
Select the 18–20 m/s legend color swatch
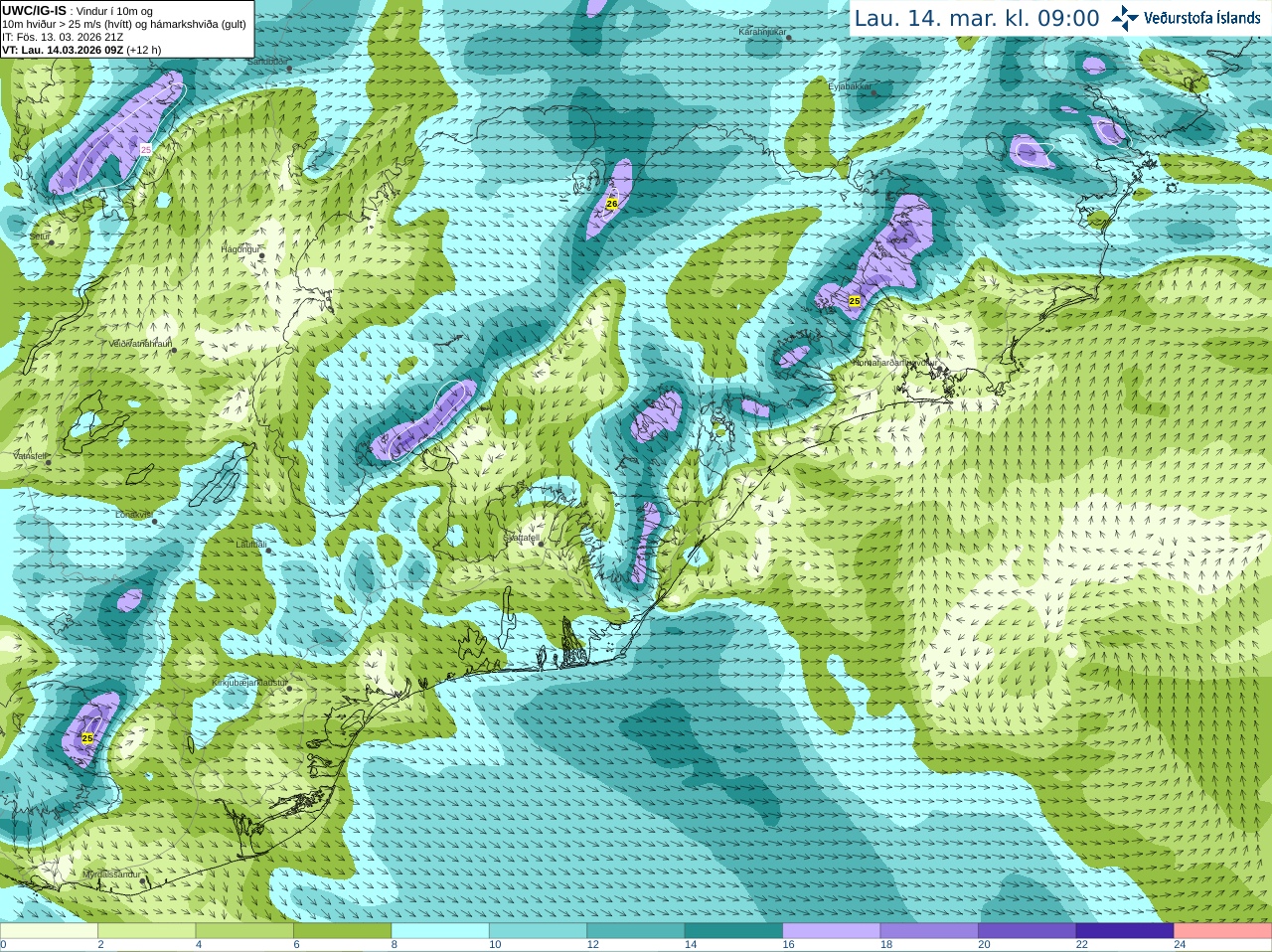[929, 930]
